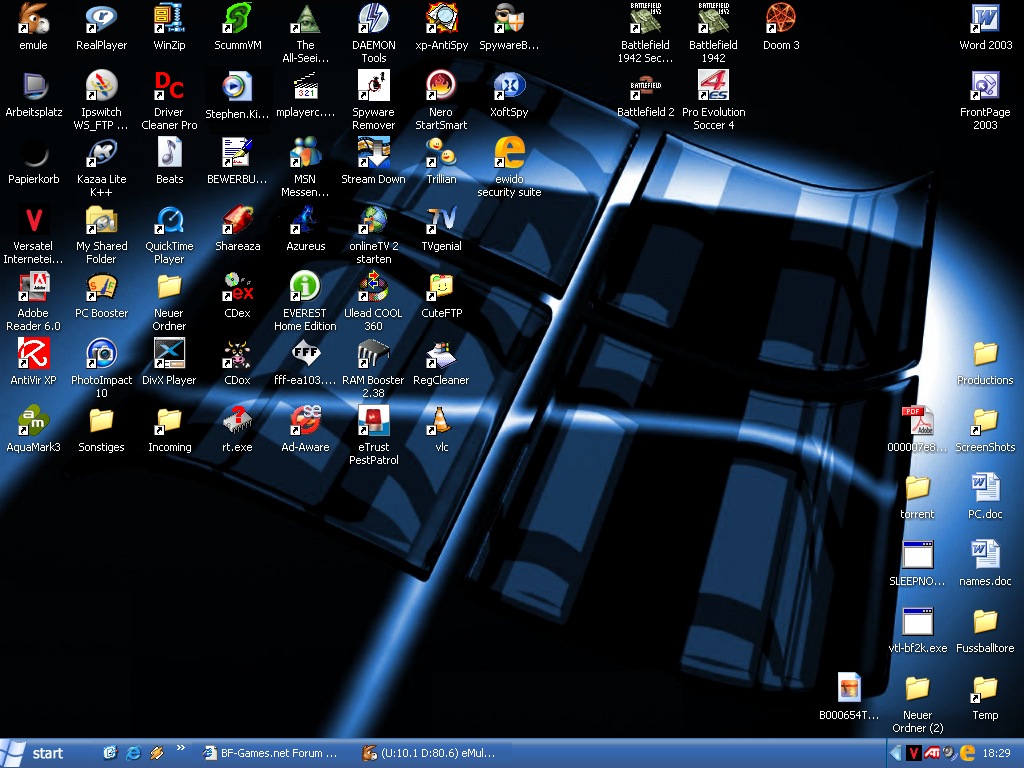Select the TVgenial icon

point(441,227)
